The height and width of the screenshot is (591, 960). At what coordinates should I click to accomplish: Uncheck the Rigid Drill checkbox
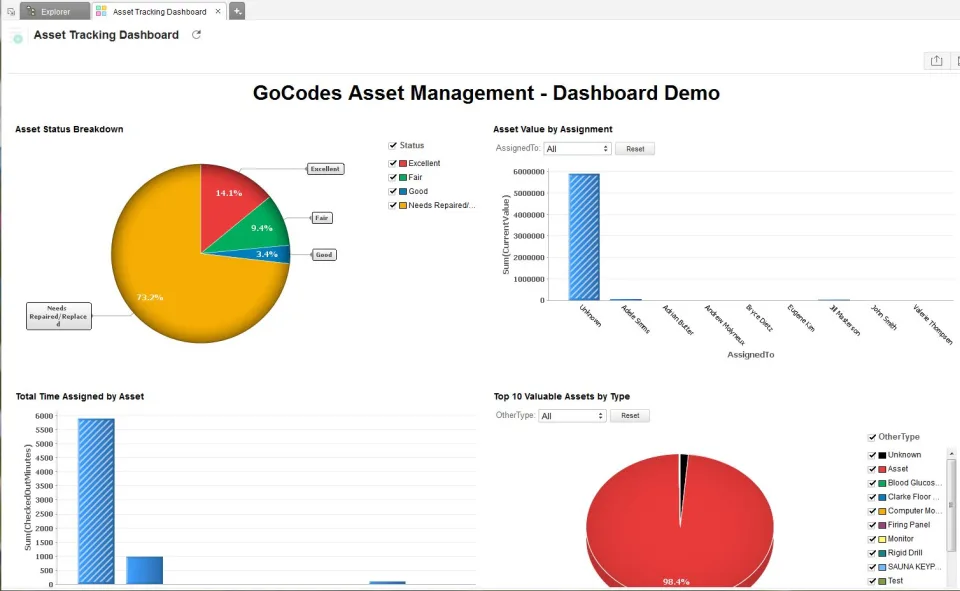click(x=872, y=554)
